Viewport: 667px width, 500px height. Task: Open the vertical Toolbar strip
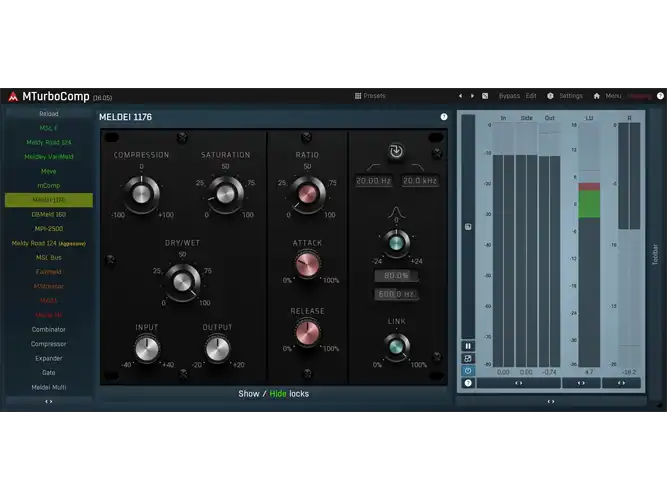click(x=655, y=254)
